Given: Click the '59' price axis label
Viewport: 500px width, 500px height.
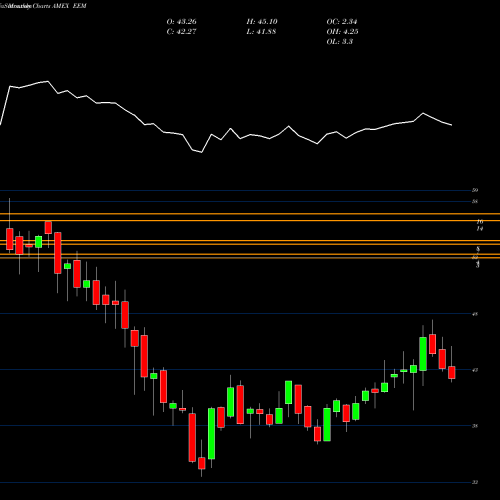Looking at the screenshot, I should (x=475, y=190).
